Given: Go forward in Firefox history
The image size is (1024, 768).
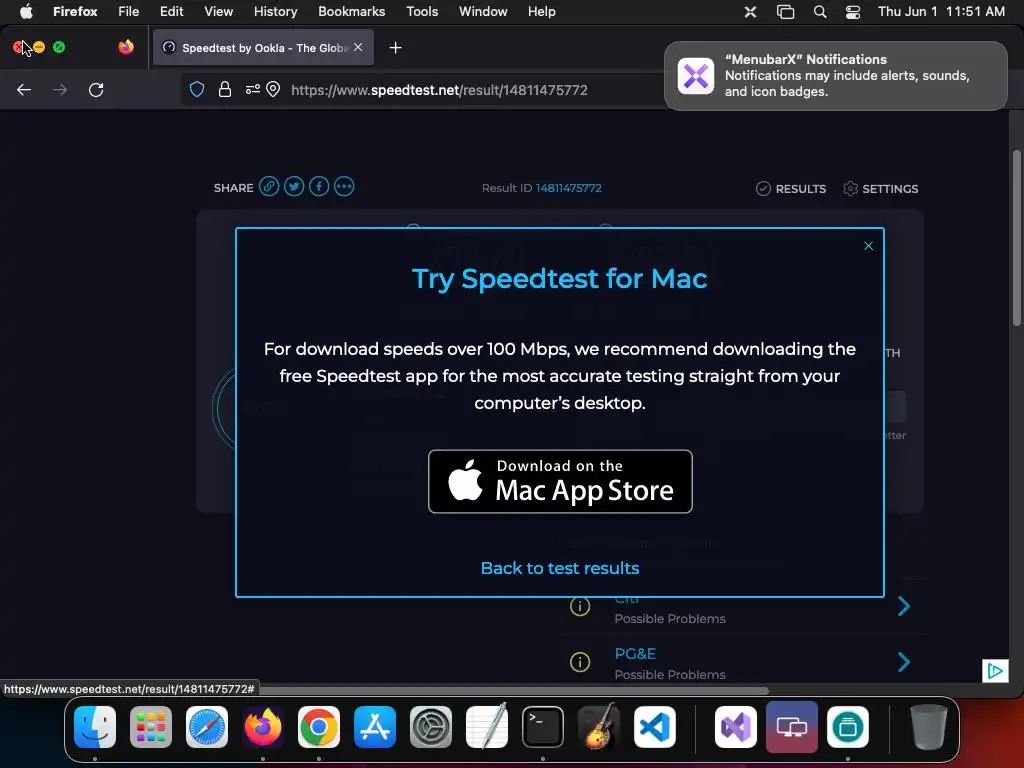Looking at the screenshot, I should pos(60,89).
